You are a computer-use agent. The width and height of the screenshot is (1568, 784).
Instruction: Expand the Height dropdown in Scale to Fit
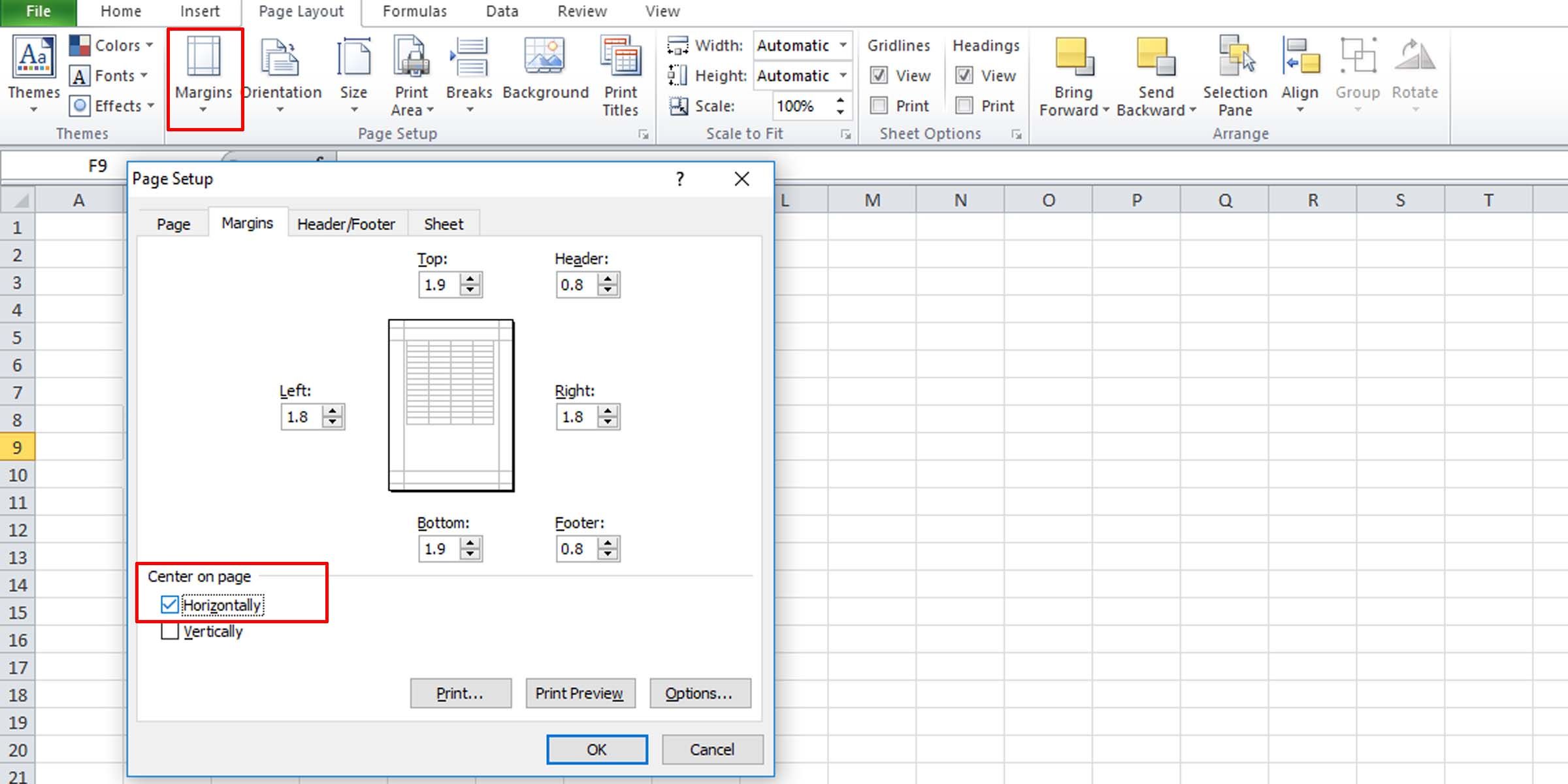pos(841,75)
